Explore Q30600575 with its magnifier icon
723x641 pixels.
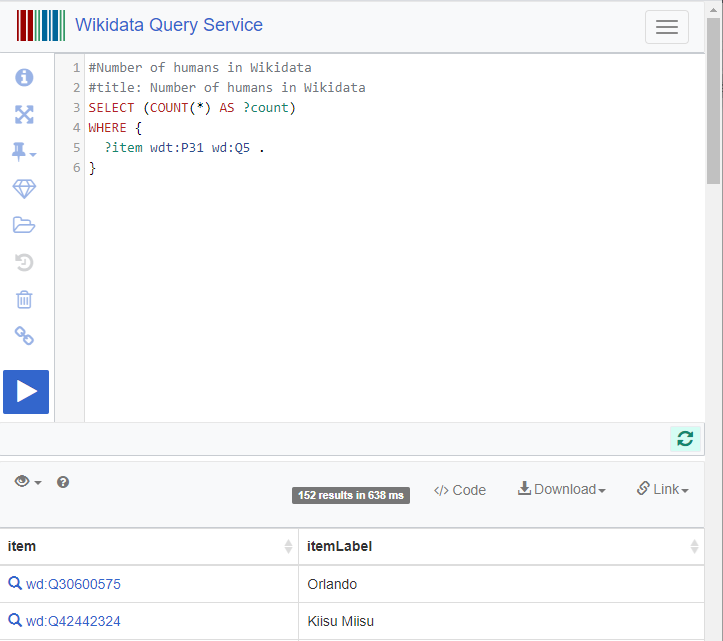(x=15, y=583)
